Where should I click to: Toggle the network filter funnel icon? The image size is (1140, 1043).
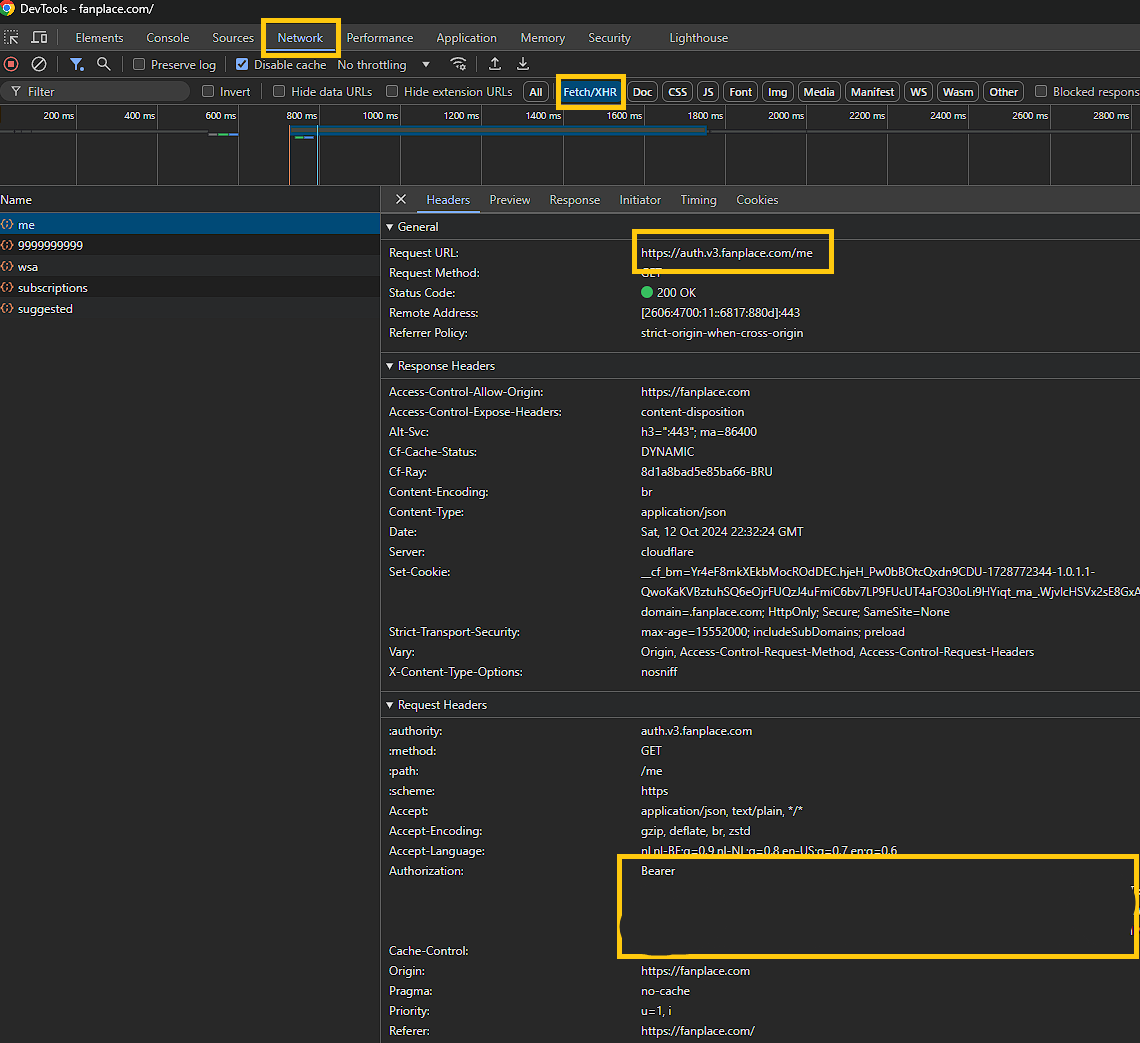coord(76,64)
